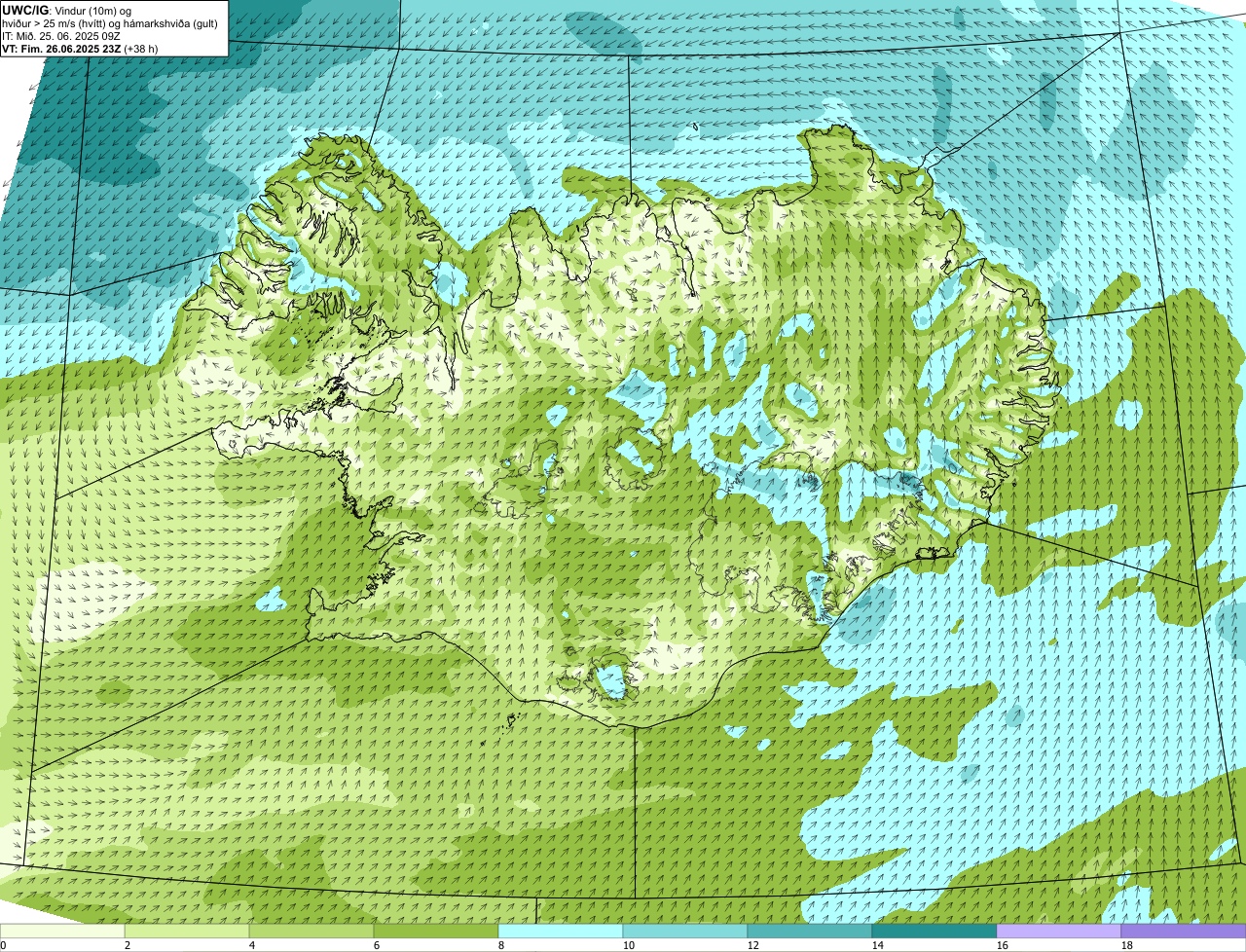Click the legend scale label "12"
This screenshot has height=952, width=1246.
(753, 945)
